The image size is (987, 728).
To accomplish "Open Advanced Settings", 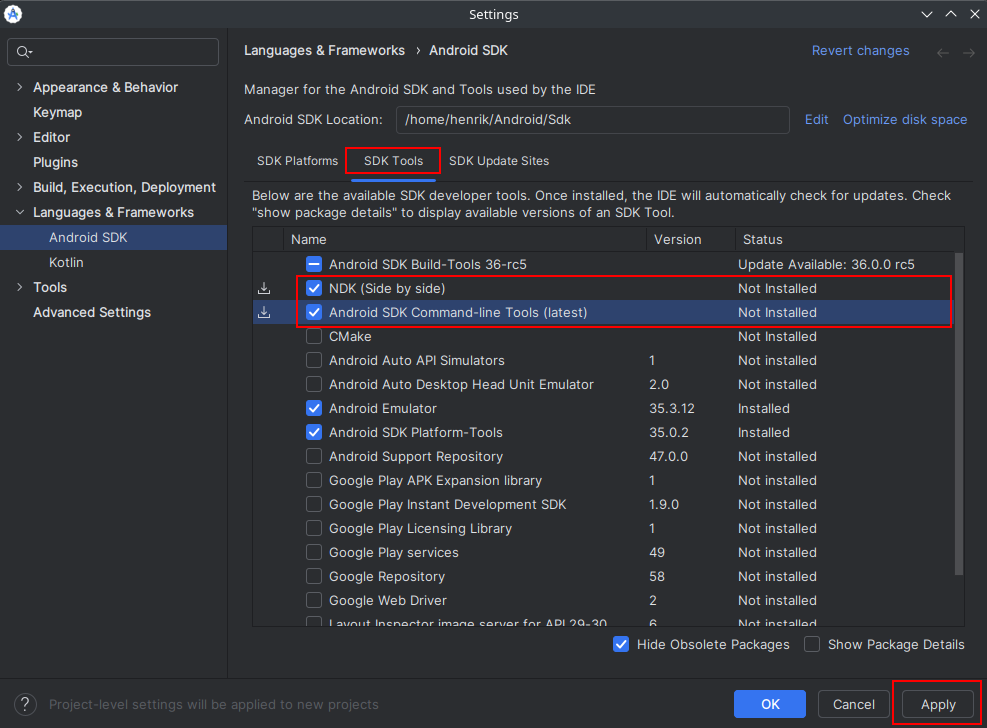I will point(92,312).
